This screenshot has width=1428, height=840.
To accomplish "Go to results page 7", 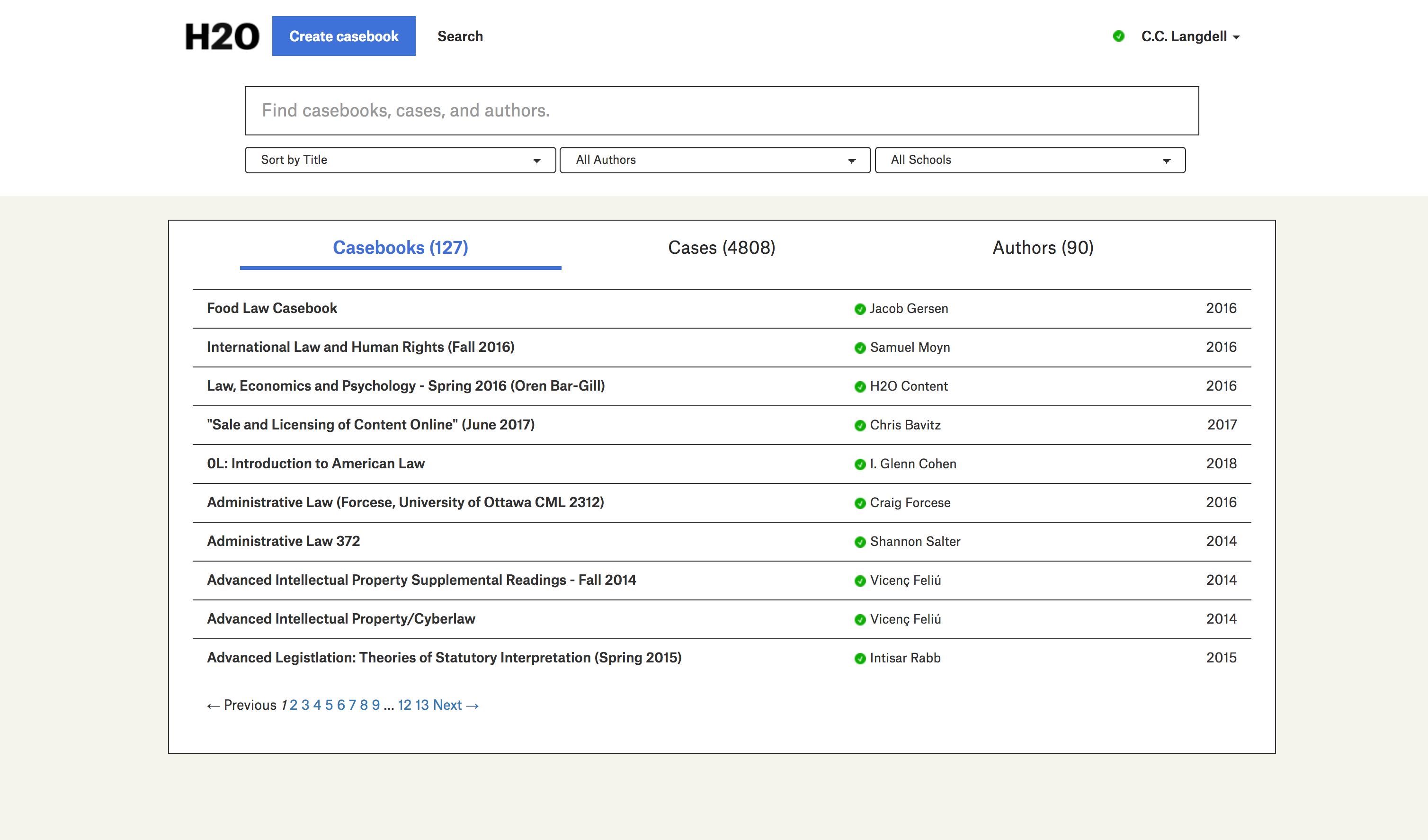I will 352,705.
